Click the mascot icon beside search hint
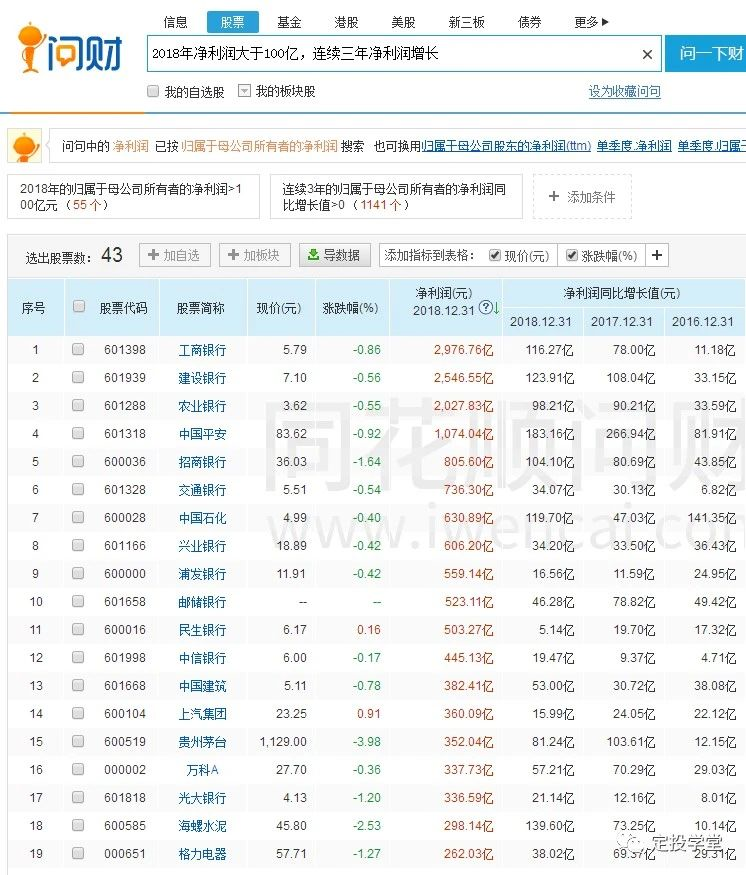 [x=25, y=146]
